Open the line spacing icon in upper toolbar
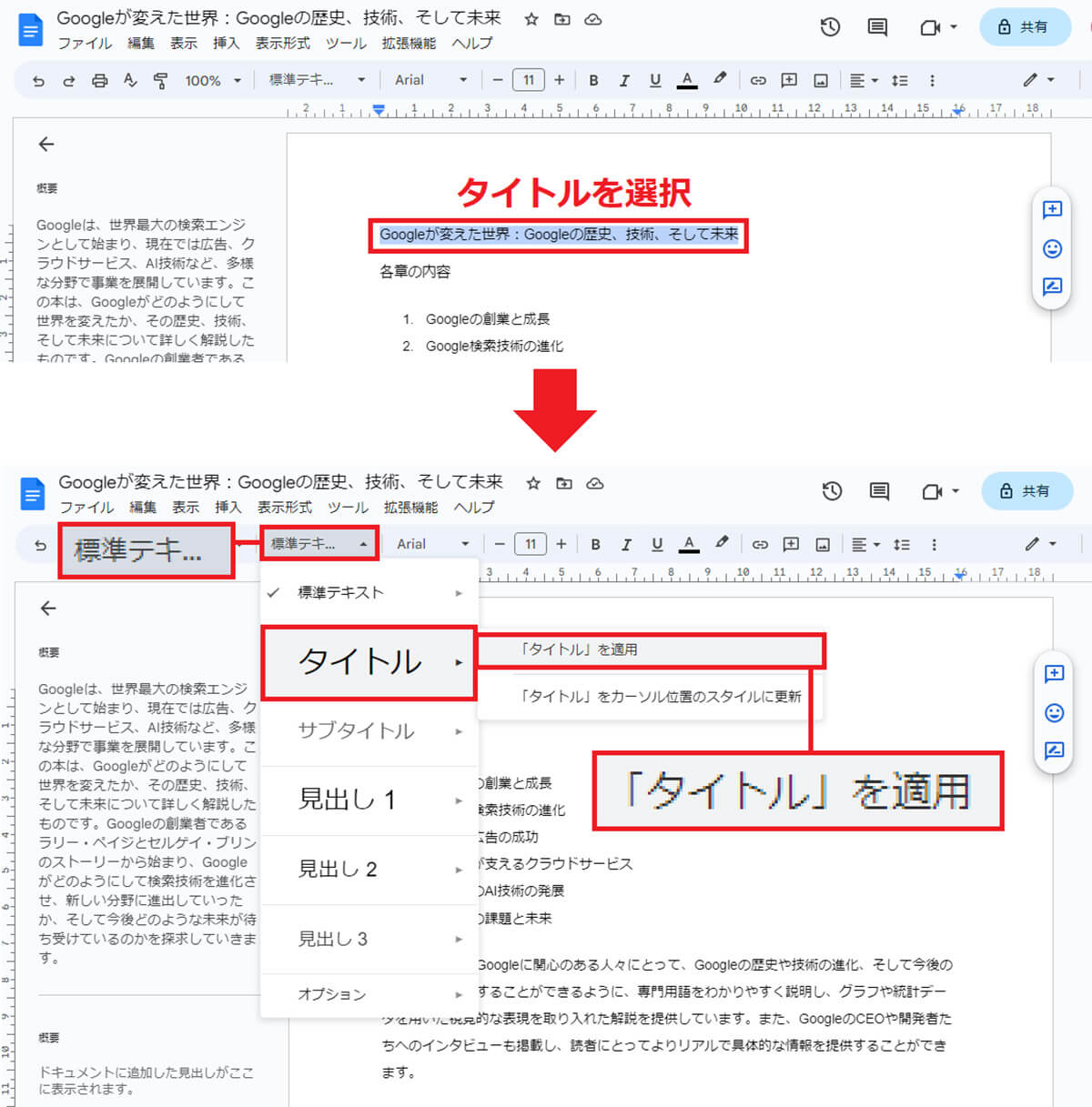This screenshot has height=1107, width=1092. tap(900, 80)
